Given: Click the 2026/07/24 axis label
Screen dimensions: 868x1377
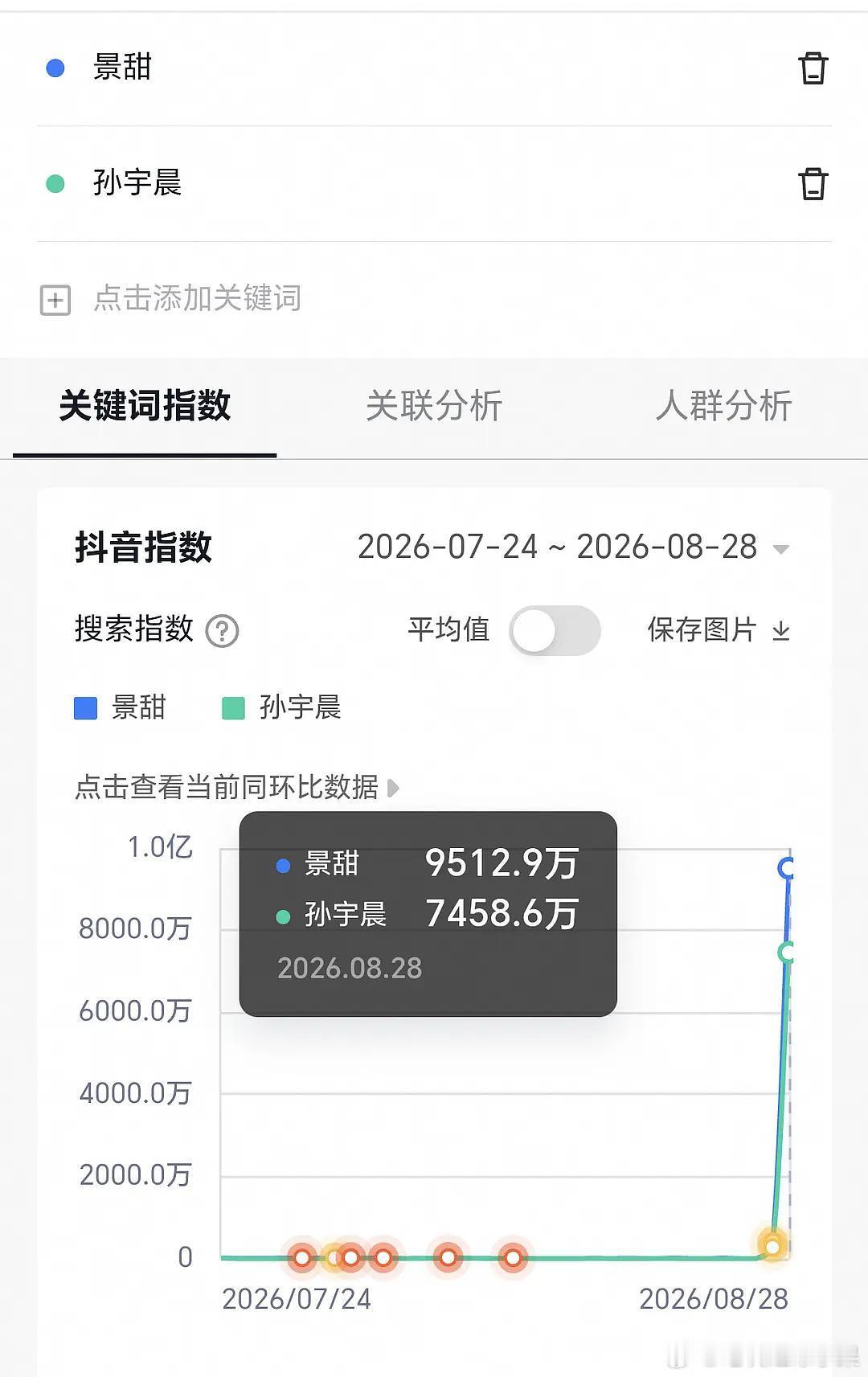Looking at the screenshot, I should [x=297, y=1299].
